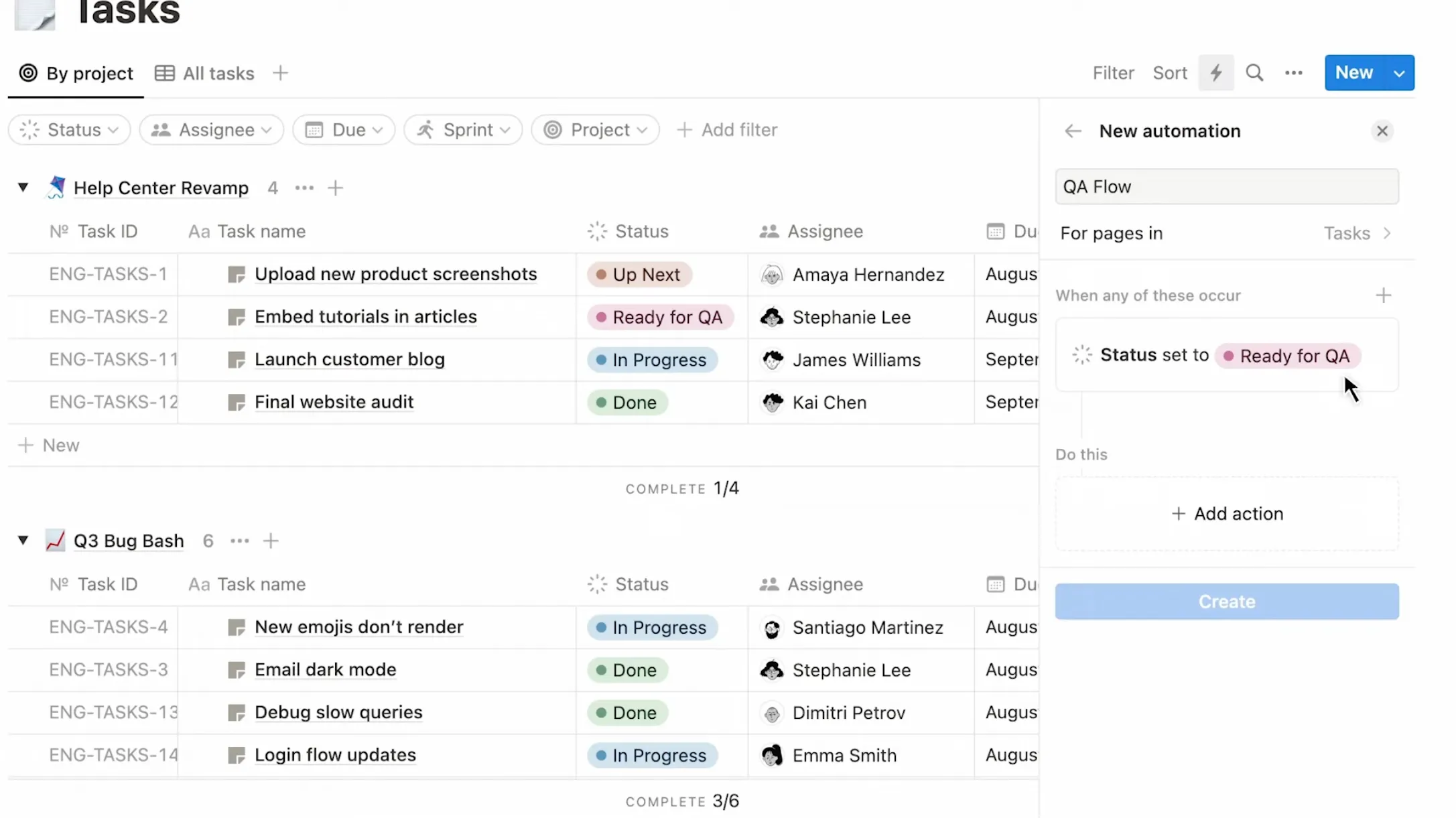Open the New button dropdown chevron
Image resolution: width=1456 pixels, height=818 pixels.
[1399, 72]
